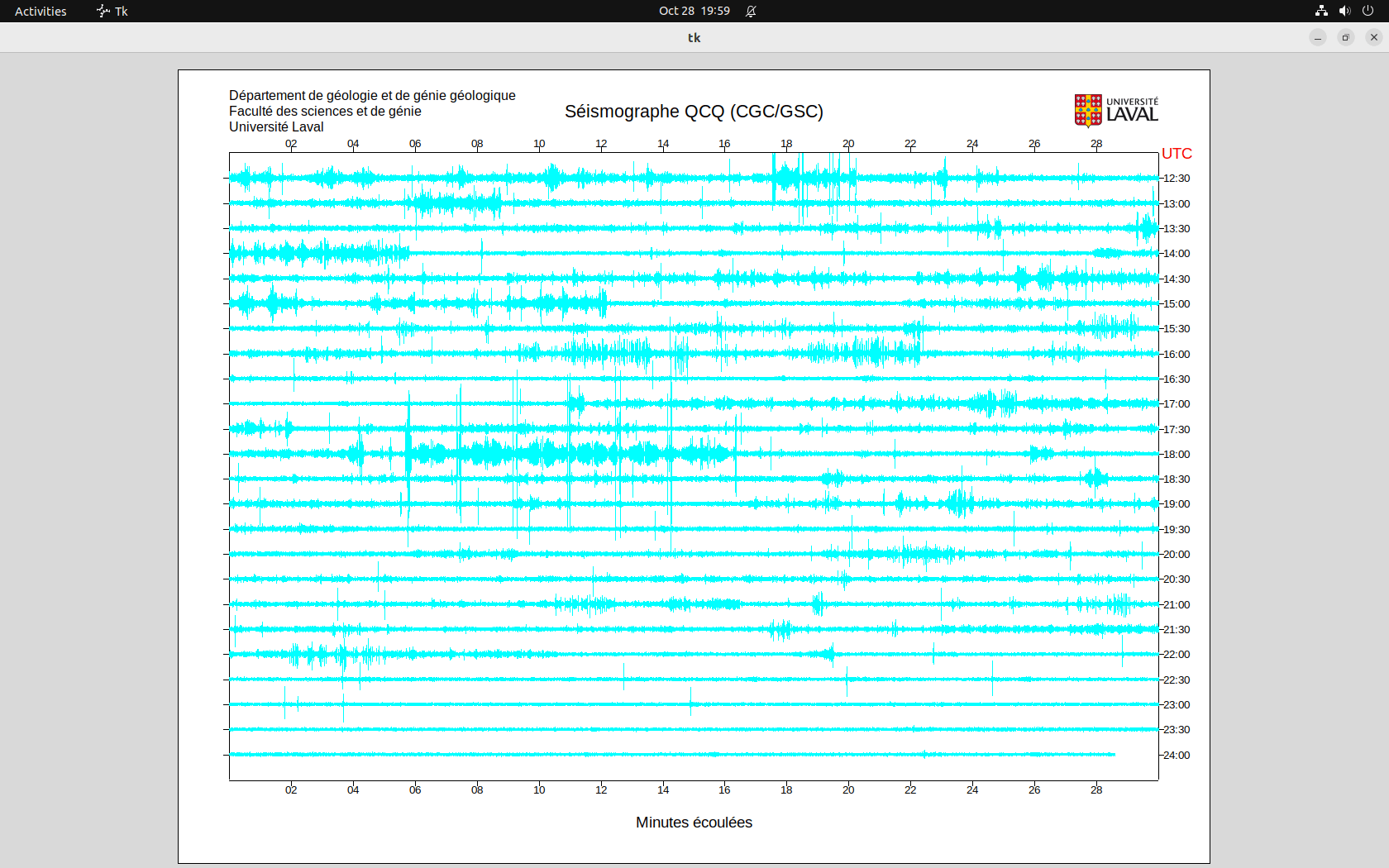Screen dimensions: 1389x868
Task: Select the Séismographe QCQ (CGC/GSC) title
Action: [x=694, y=112]
